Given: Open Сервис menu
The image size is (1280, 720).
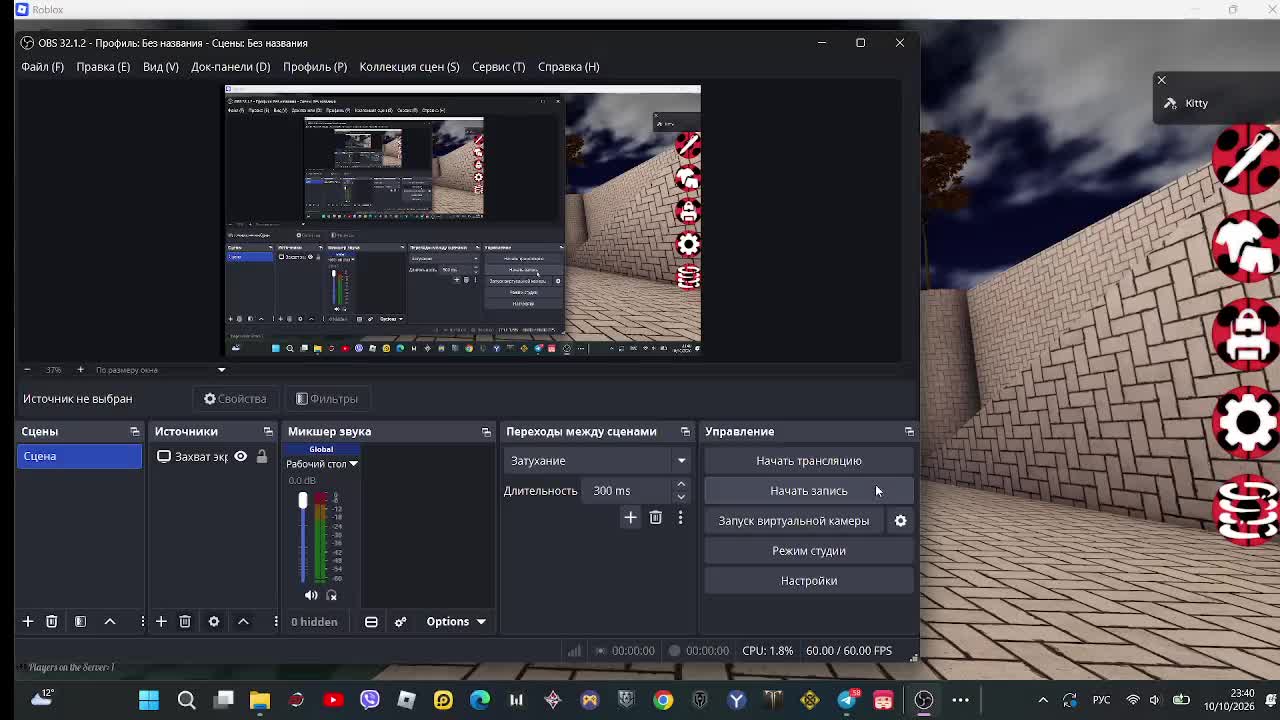Looking at the screenshot, I should [x=498, y=66].
